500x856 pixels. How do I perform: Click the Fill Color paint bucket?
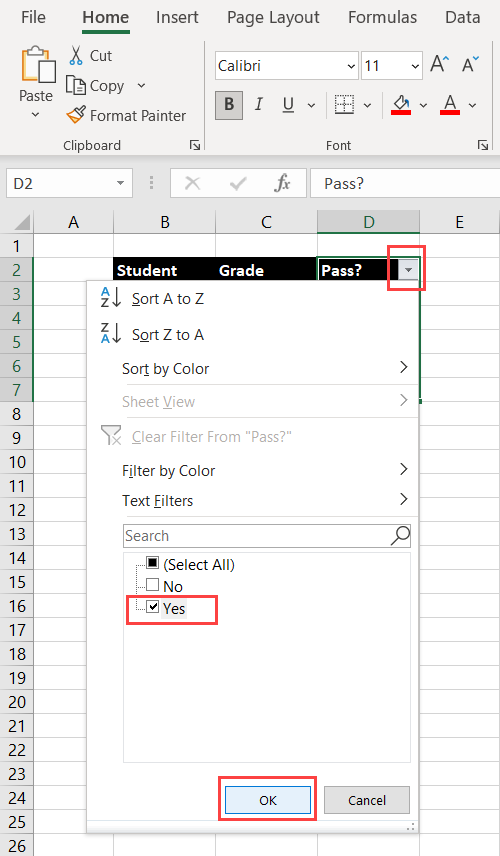(x=401, y=104)
